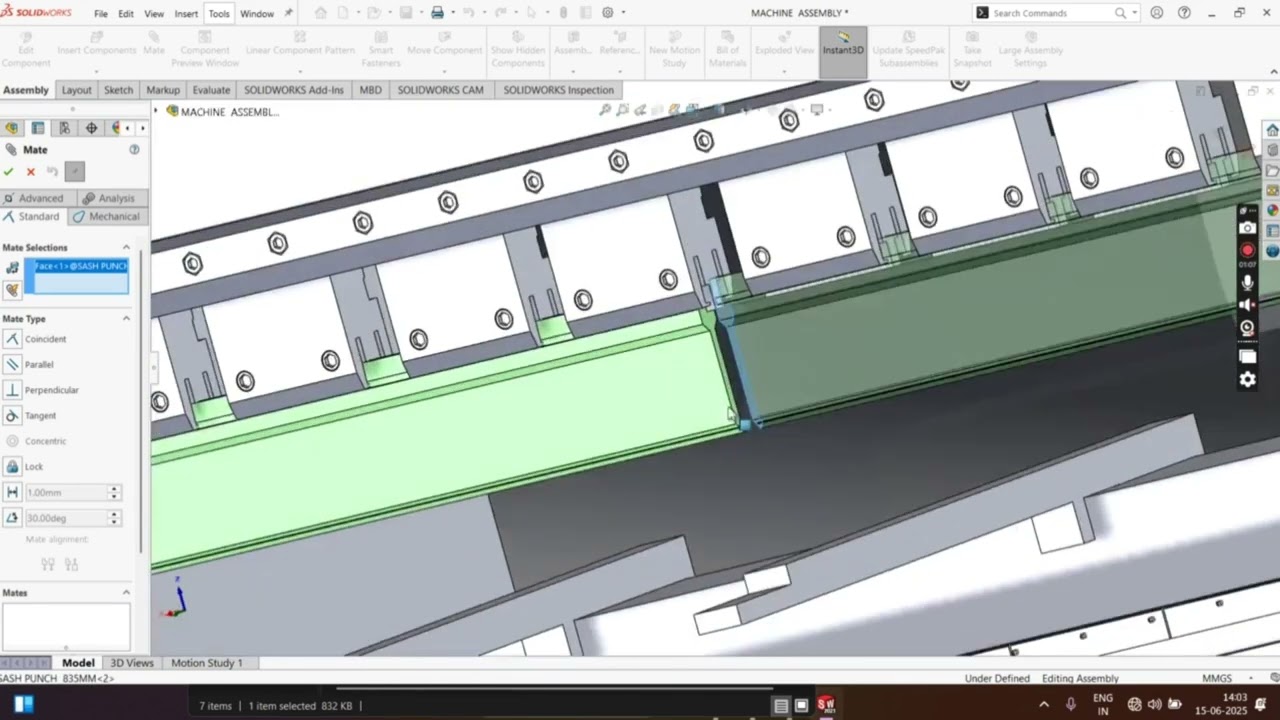
Task: Open the Linear Component Pattern dropdown arrow
Action: pyautogui.click(x=300, y=72)
